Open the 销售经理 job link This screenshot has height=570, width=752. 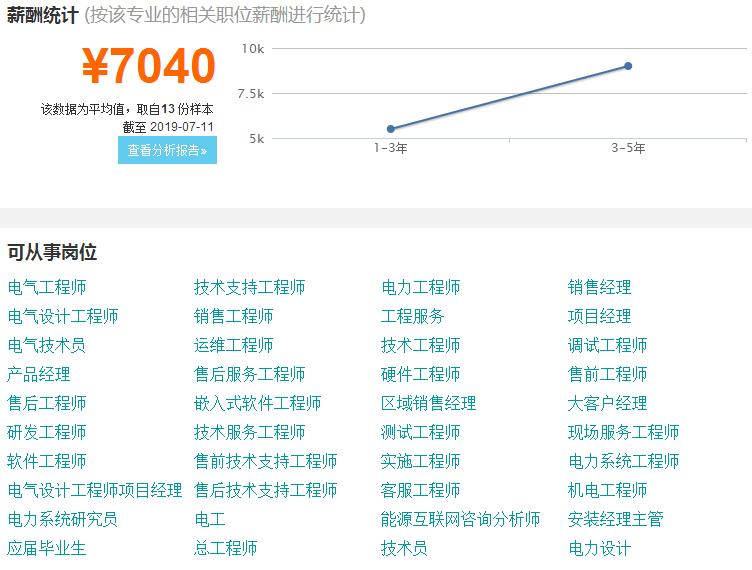point(599,287)
